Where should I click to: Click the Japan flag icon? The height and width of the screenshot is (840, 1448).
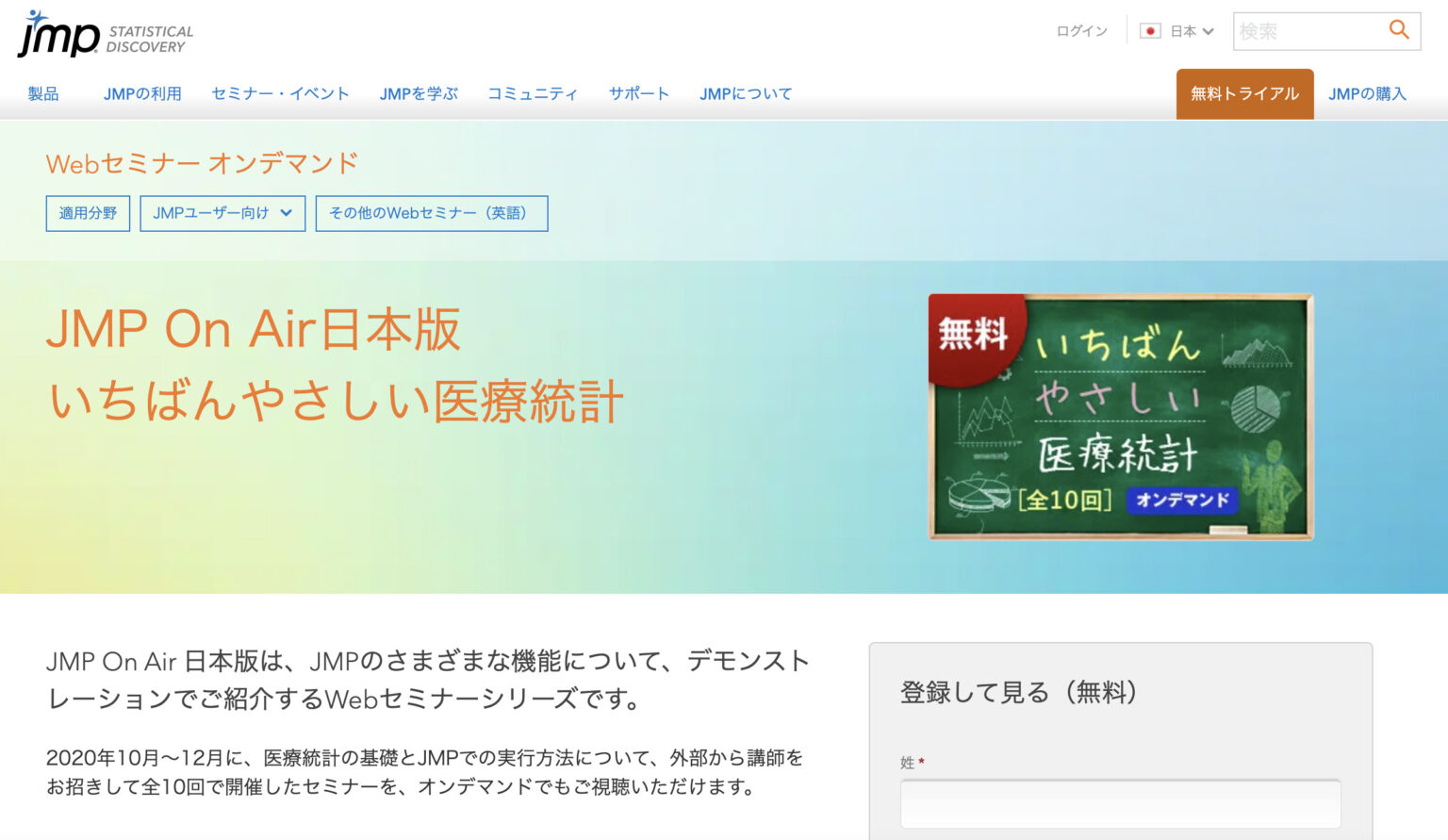pos(1152,30)
